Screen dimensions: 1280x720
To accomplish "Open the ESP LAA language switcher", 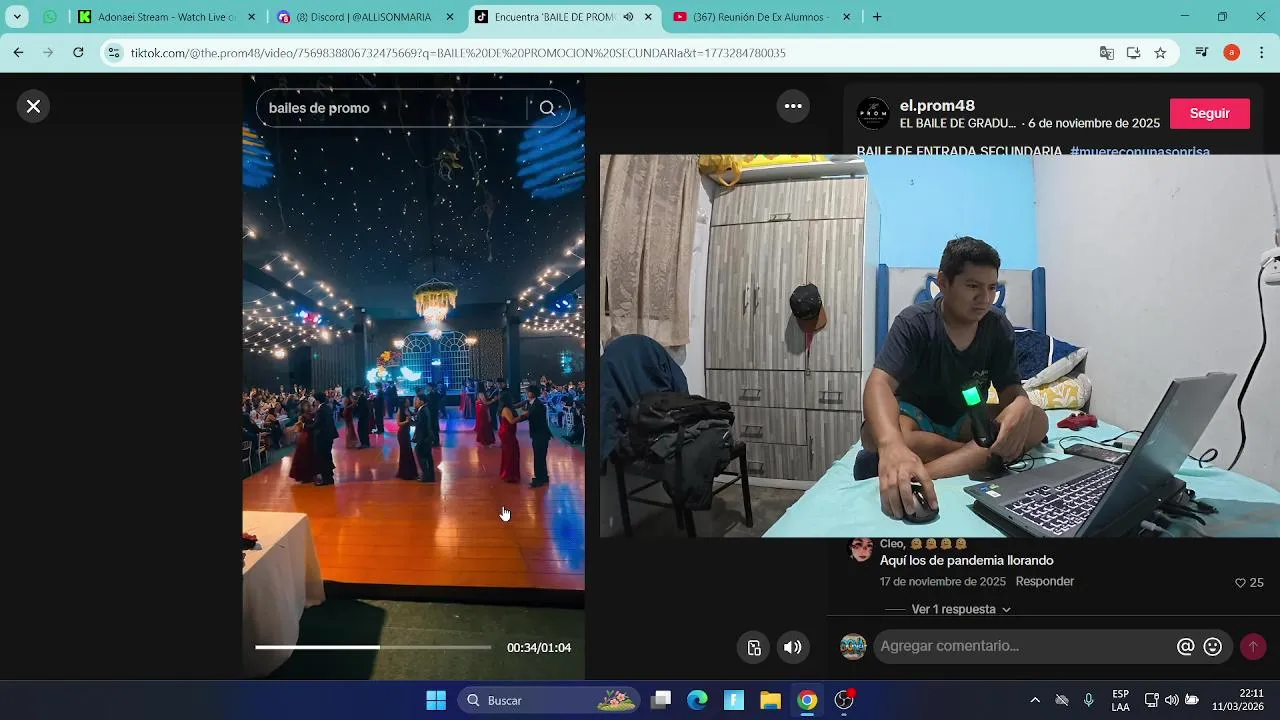I will click(x=1120, y=700).
